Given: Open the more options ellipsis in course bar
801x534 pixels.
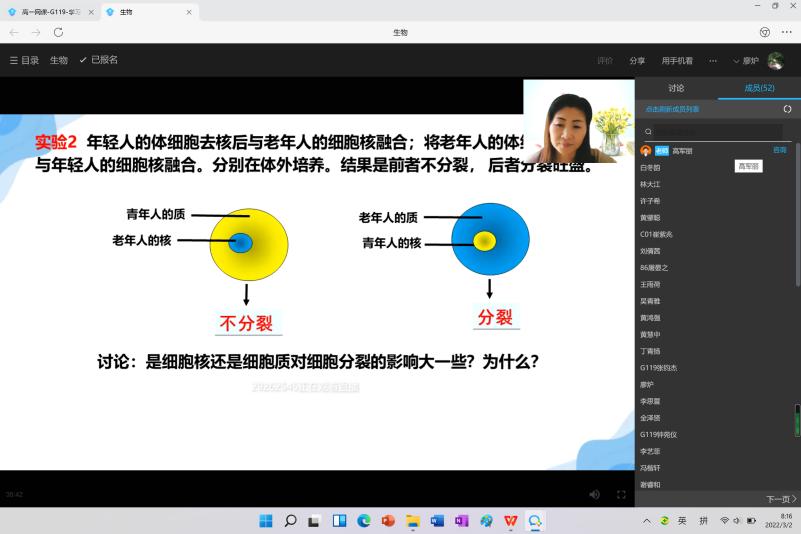Looking at the screenshot, I should click(713, 60).
